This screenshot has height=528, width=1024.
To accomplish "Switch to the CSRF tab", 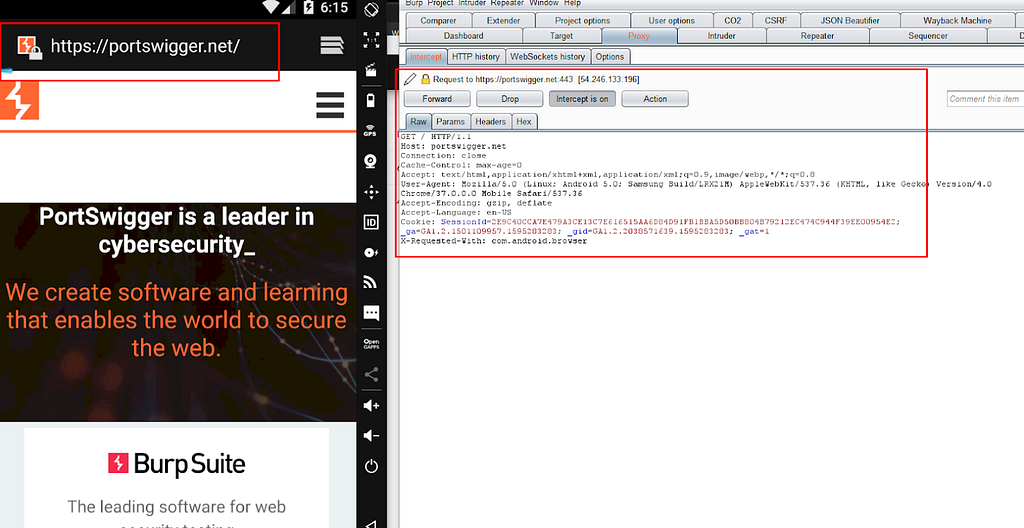I will coord(776,20).
